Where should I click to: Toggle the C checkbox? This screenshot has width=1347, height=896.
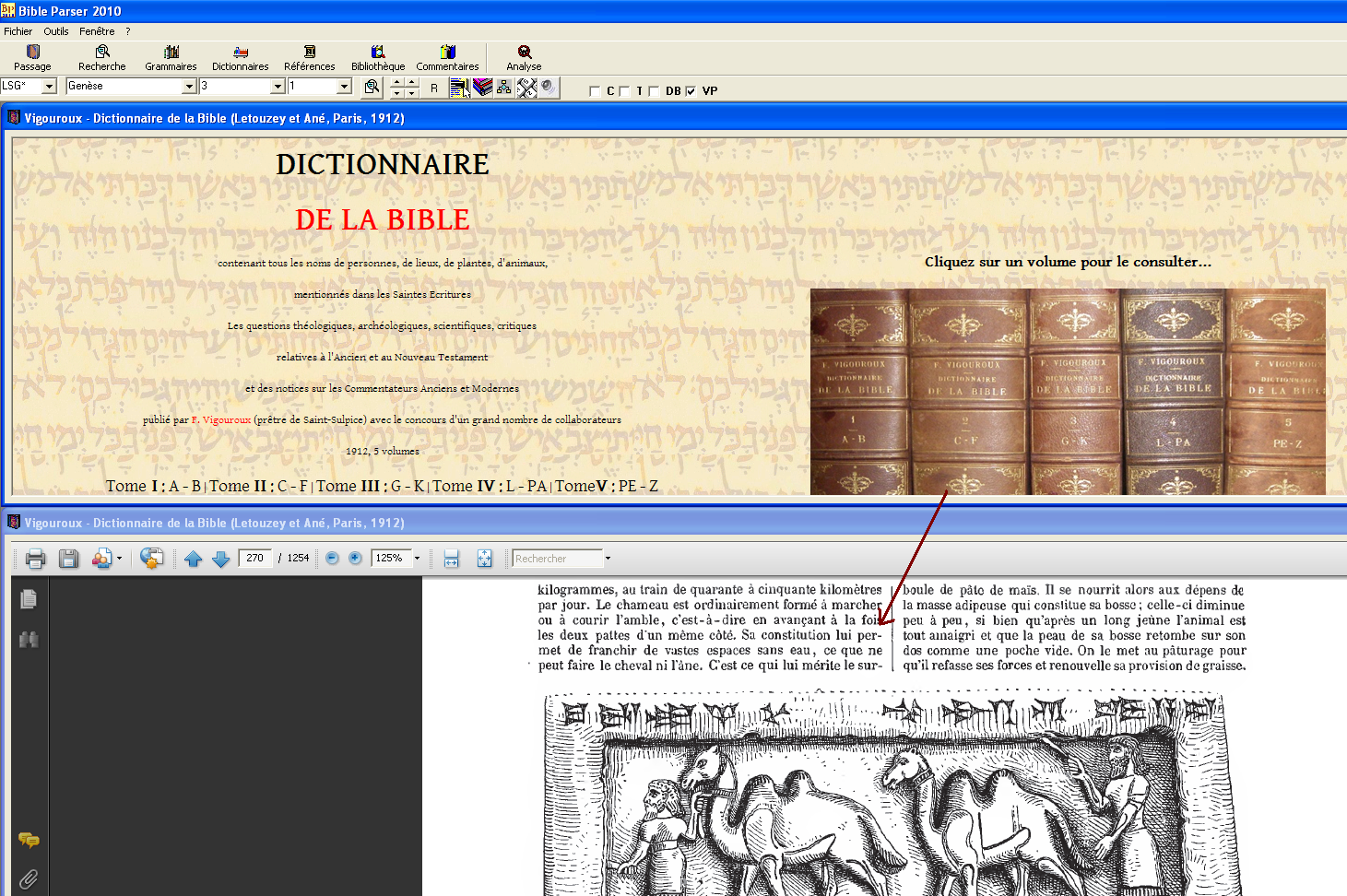(x=595, y=91)
